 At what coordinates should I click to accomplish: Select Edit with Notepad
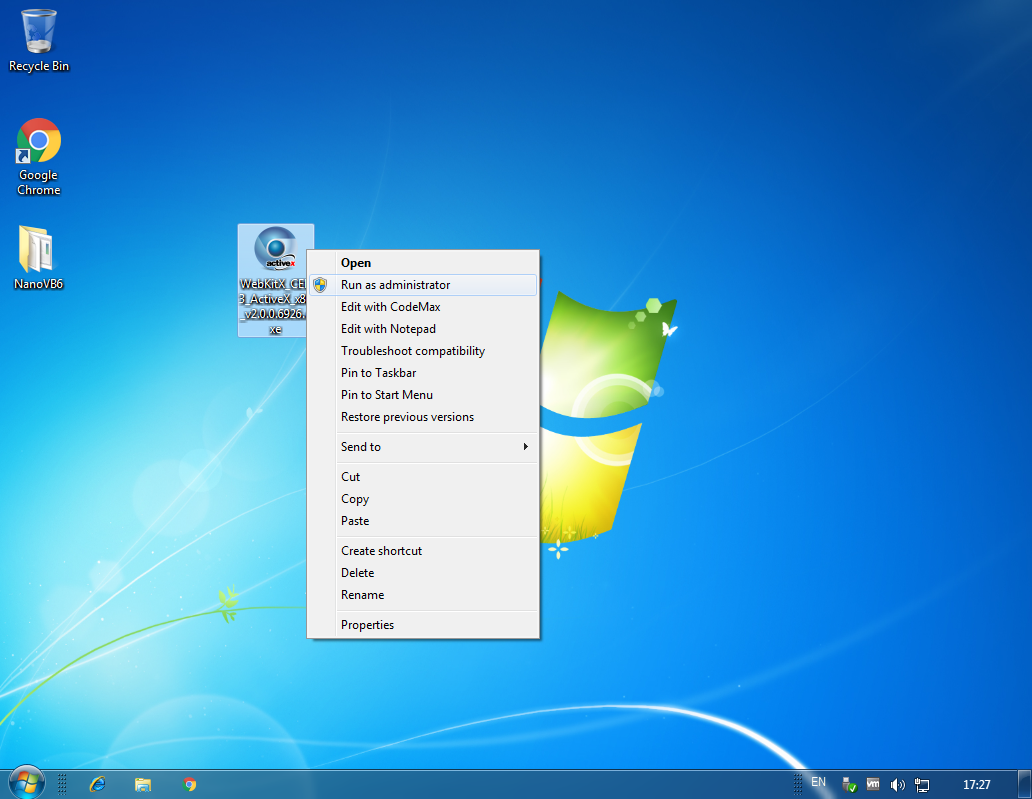(x=423, y=328)
